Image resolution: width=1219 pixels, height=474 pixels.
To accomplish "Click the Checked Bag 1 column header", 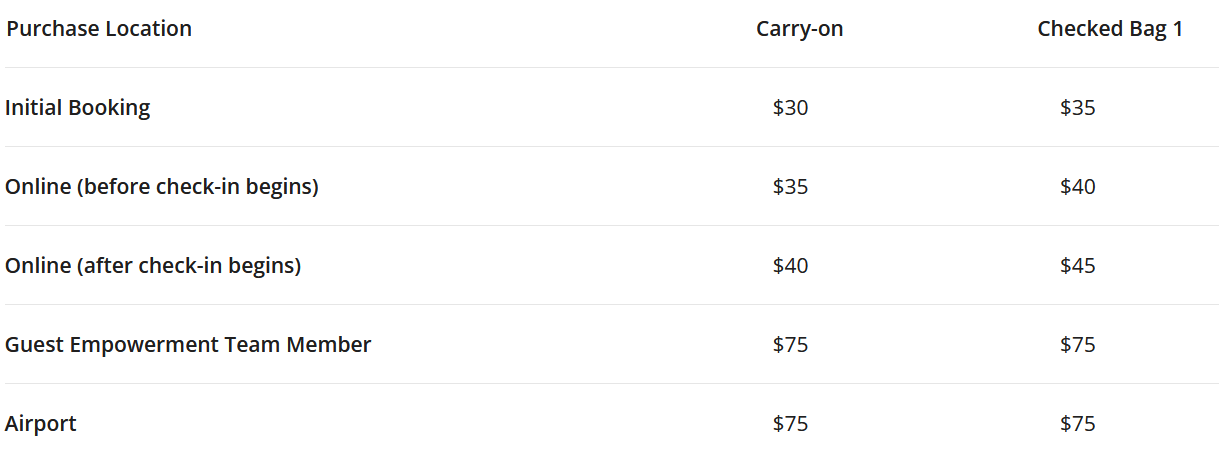I will (1110, 29).
